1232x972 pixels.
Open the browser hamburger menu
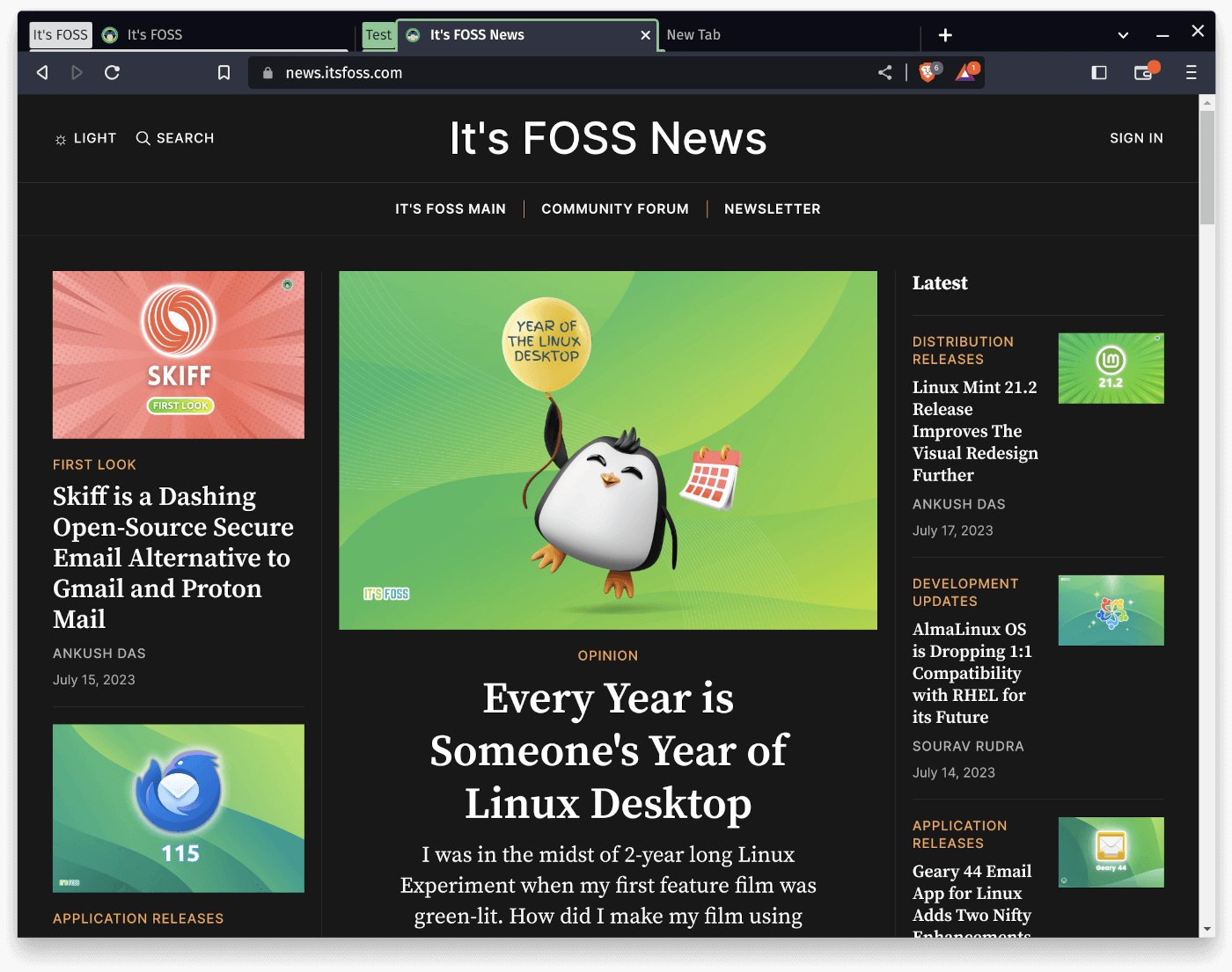coord(1192,73)
